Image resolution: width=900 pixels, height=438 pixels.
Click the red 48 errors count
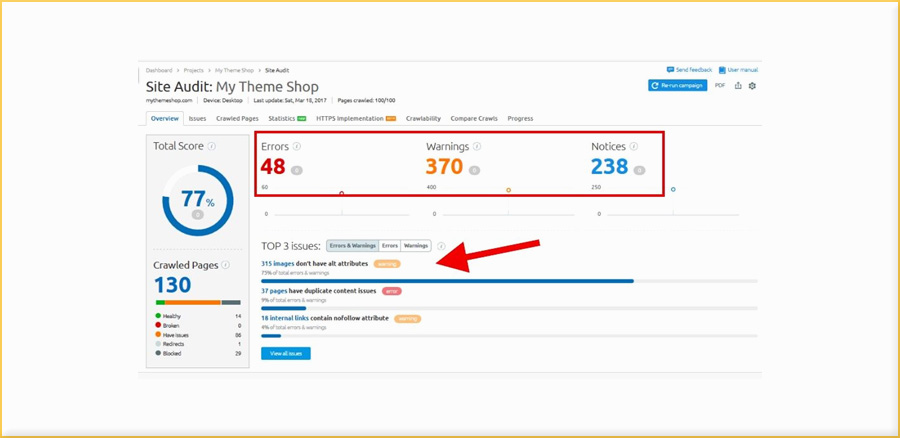[x=273, y=166]
